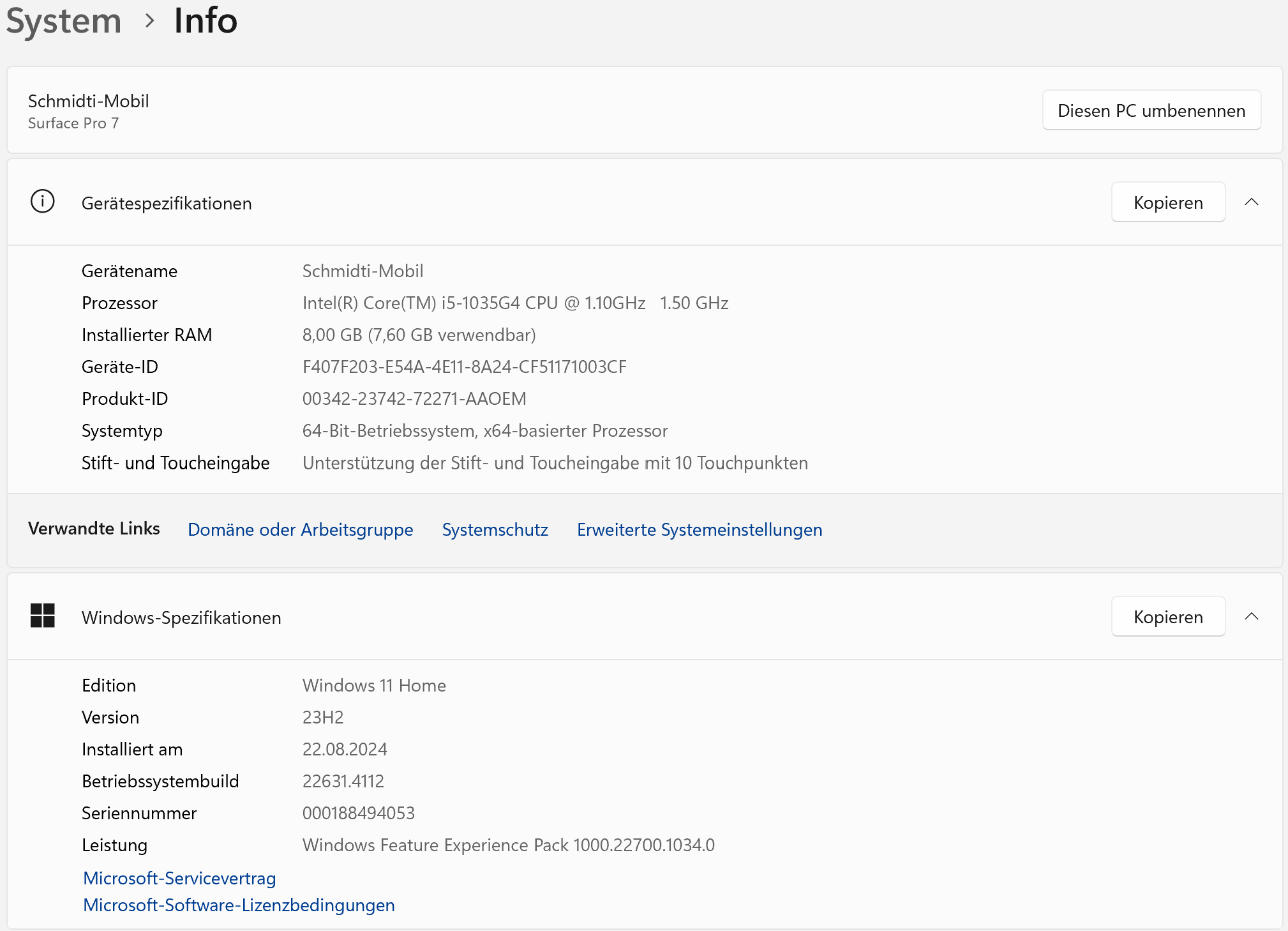Screen dimensions: 1288x931
Task: Collapse the Windows-Spezifikationen section chevron
Action: point(1251,617)
